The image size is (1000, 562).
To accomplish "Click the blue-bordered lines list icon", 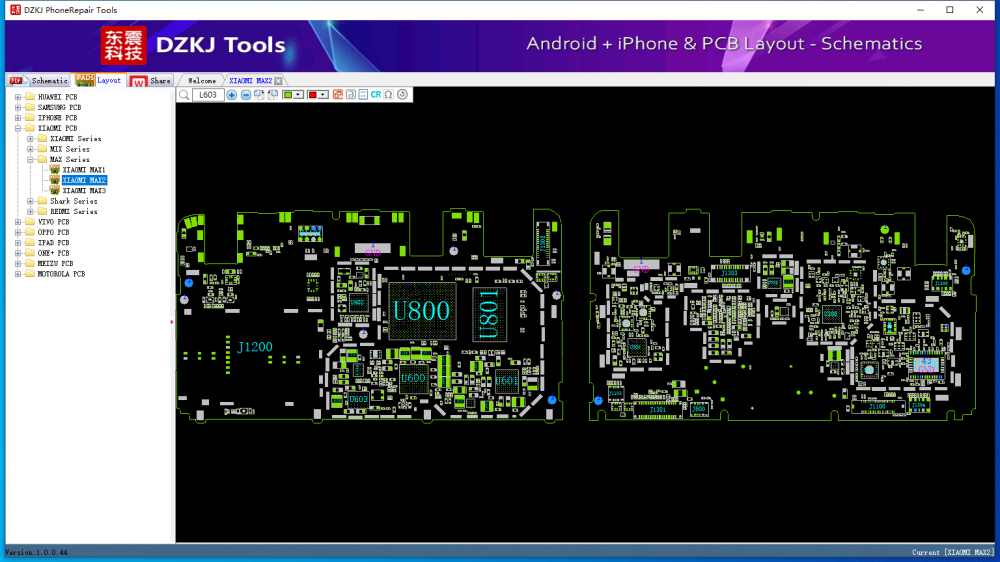I will point(363,95).
